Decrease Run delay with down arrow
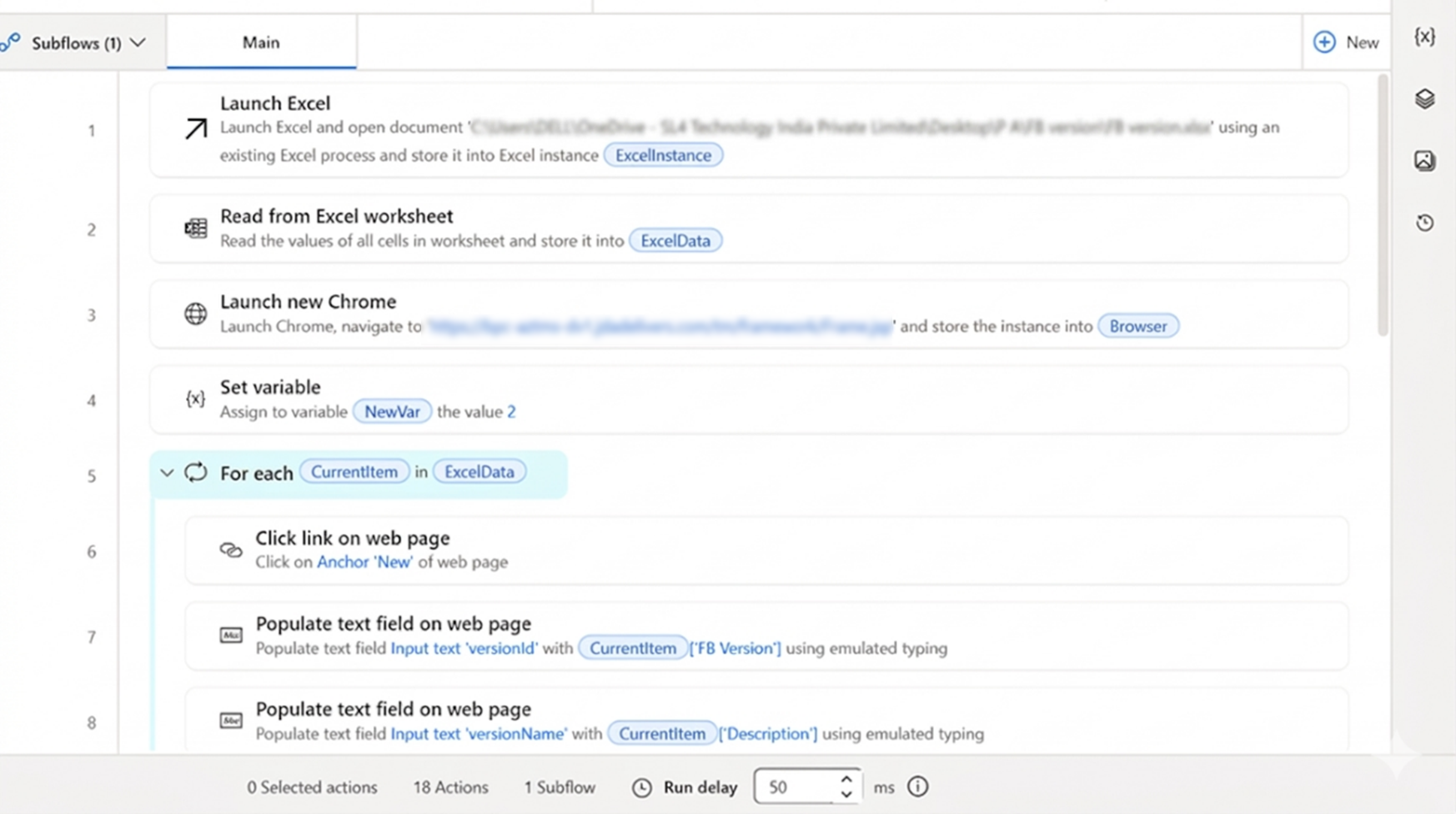Viewport: 1456px width, 814px height. [x=846, y=794]
